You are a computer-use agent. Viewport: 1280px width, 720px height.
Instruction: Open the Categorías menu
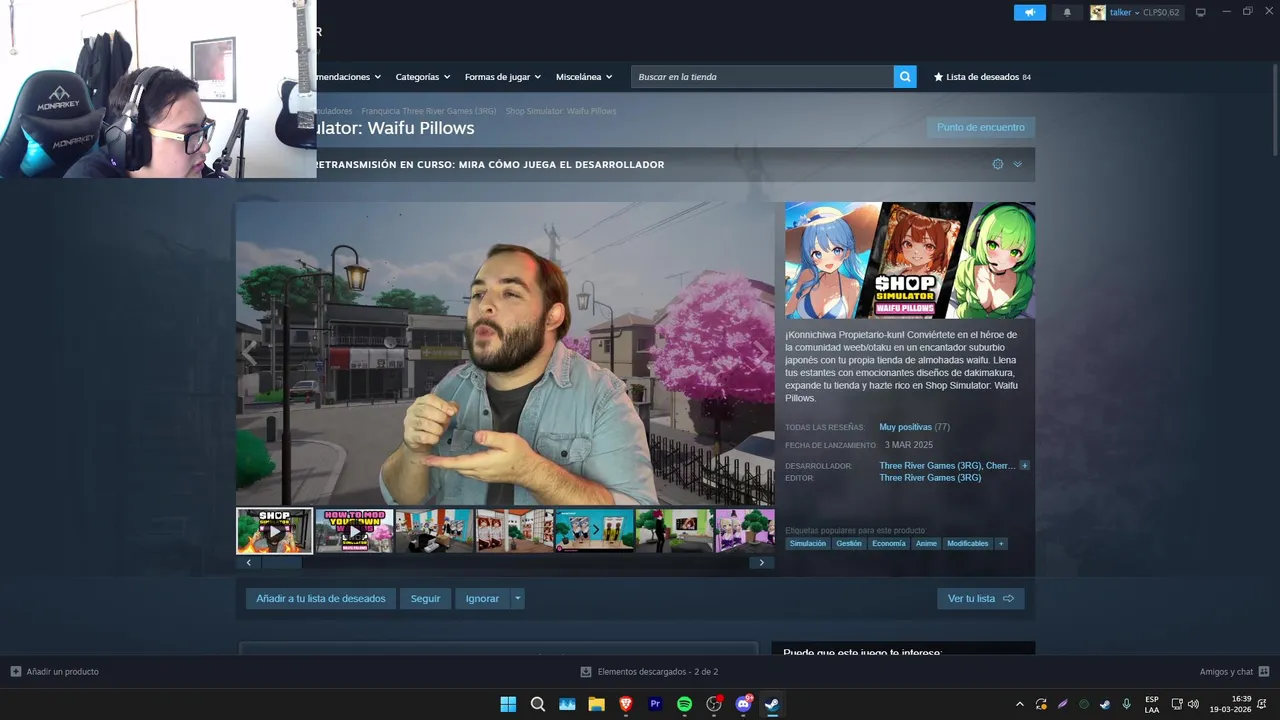pyautogui.click(x=422, y=77)
